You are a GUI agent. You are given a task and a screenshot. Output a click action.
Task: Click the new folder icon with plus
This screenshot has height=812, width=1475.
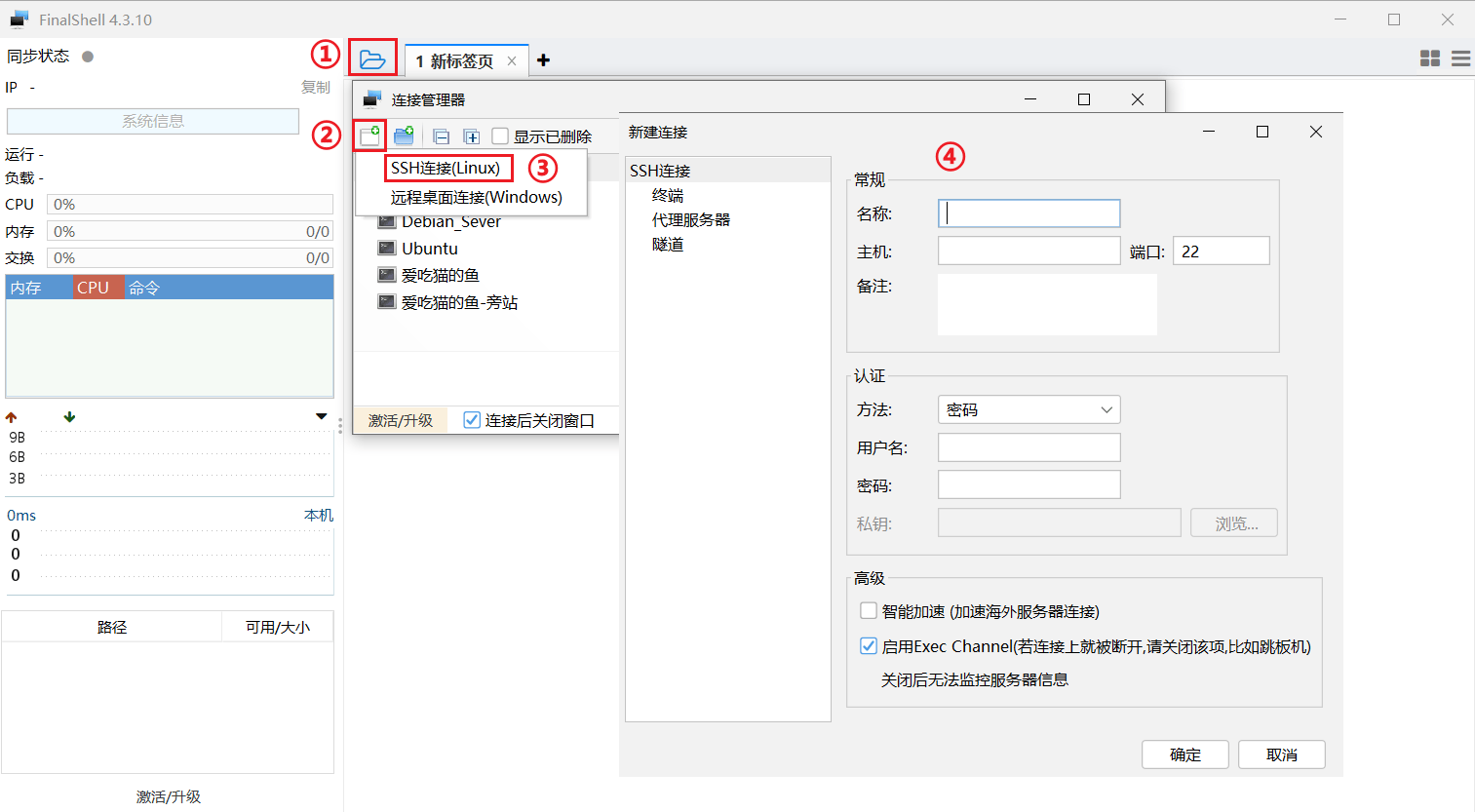(404, 135)
